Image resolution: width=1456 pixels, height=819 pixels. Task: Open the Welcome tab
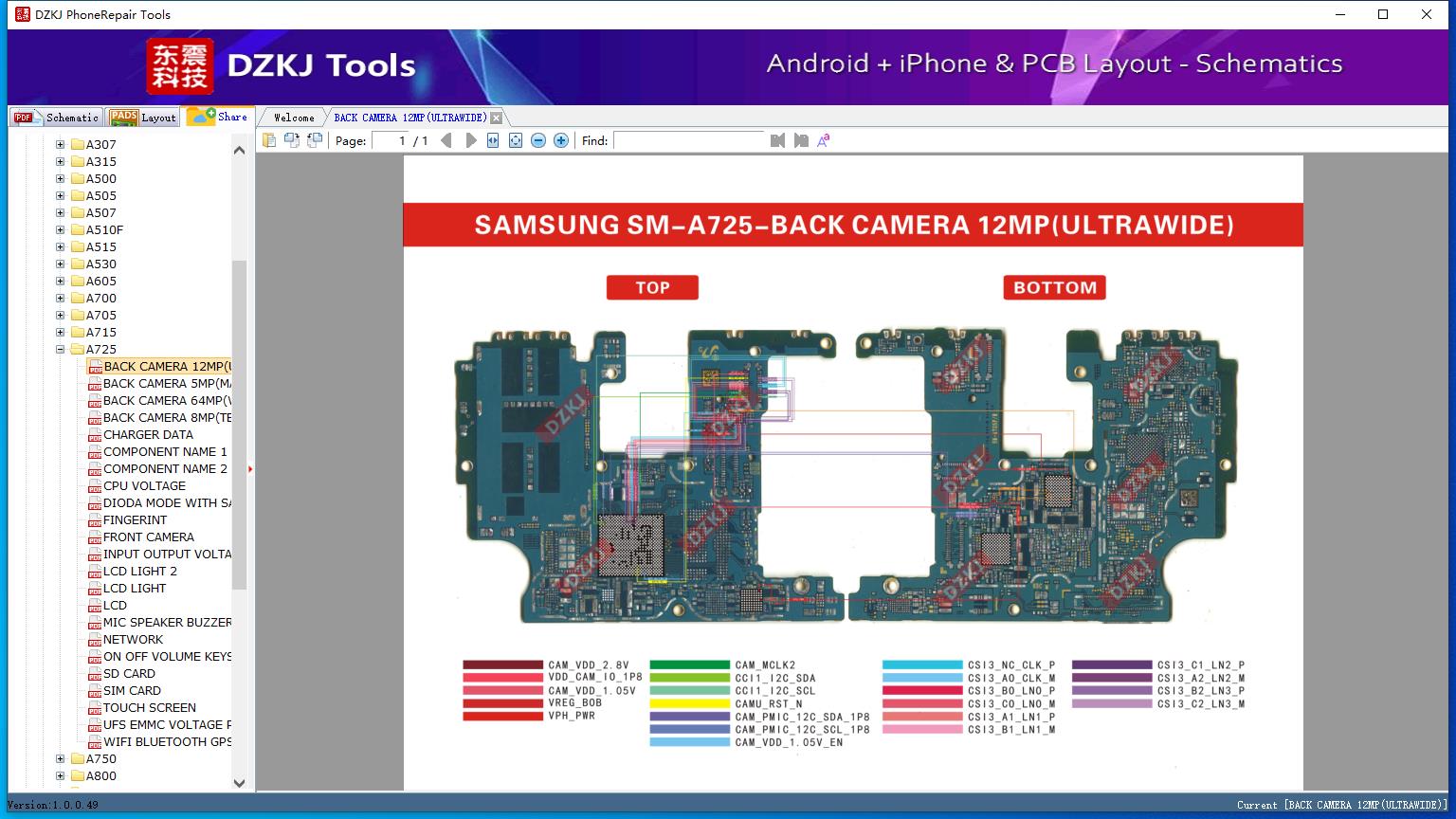coord(294,118)
